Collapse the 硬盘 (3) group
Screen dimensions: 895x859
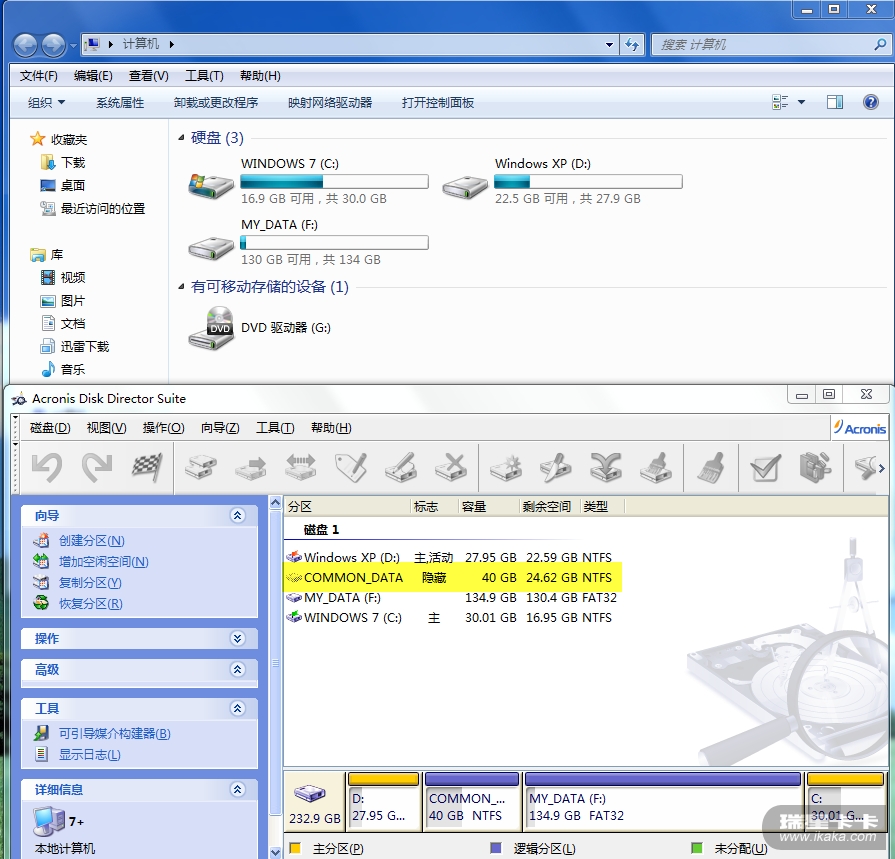pos(181,138)
